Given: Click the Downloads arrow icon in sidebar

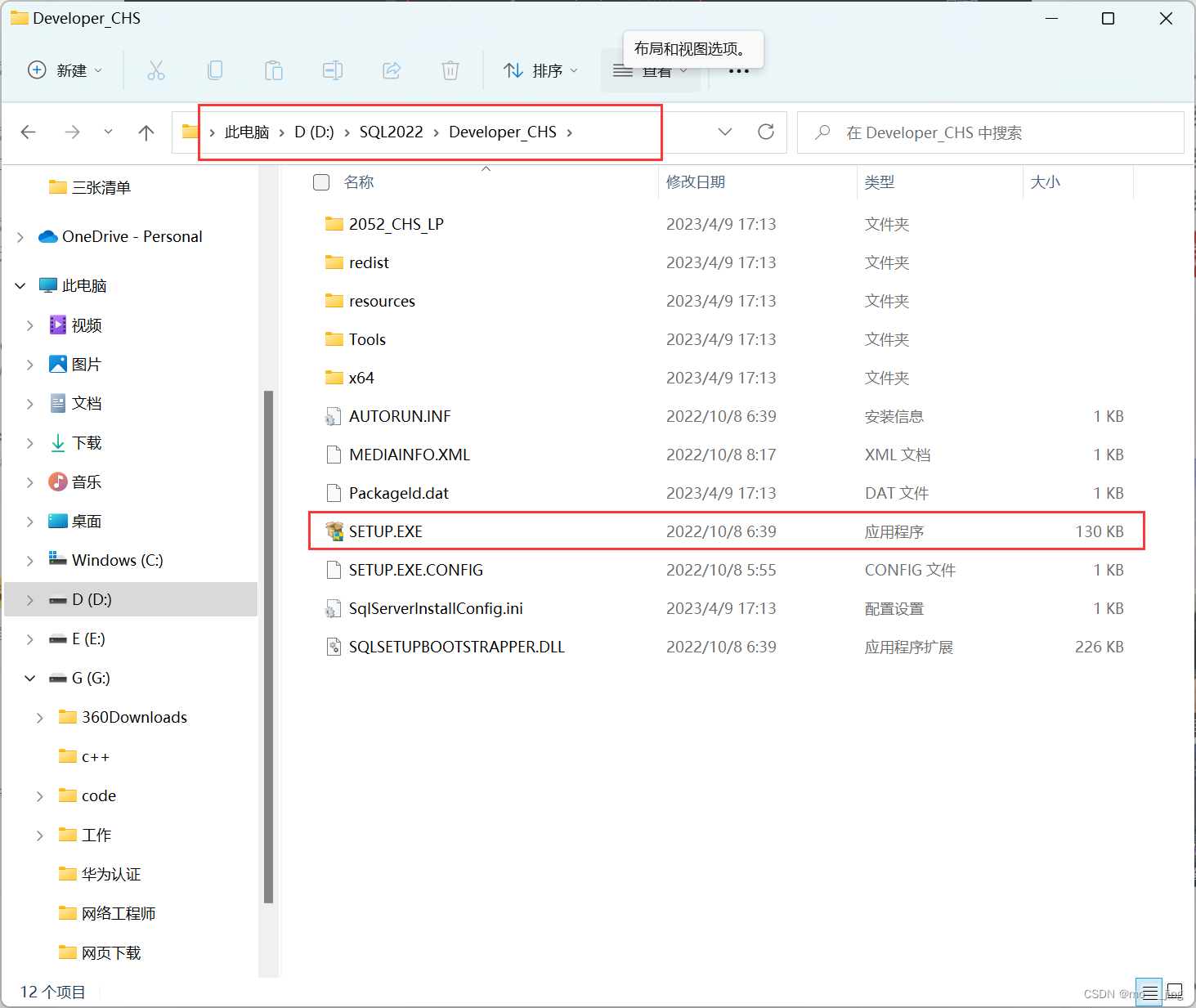Looking at the screenshot, I should (58, 443).
